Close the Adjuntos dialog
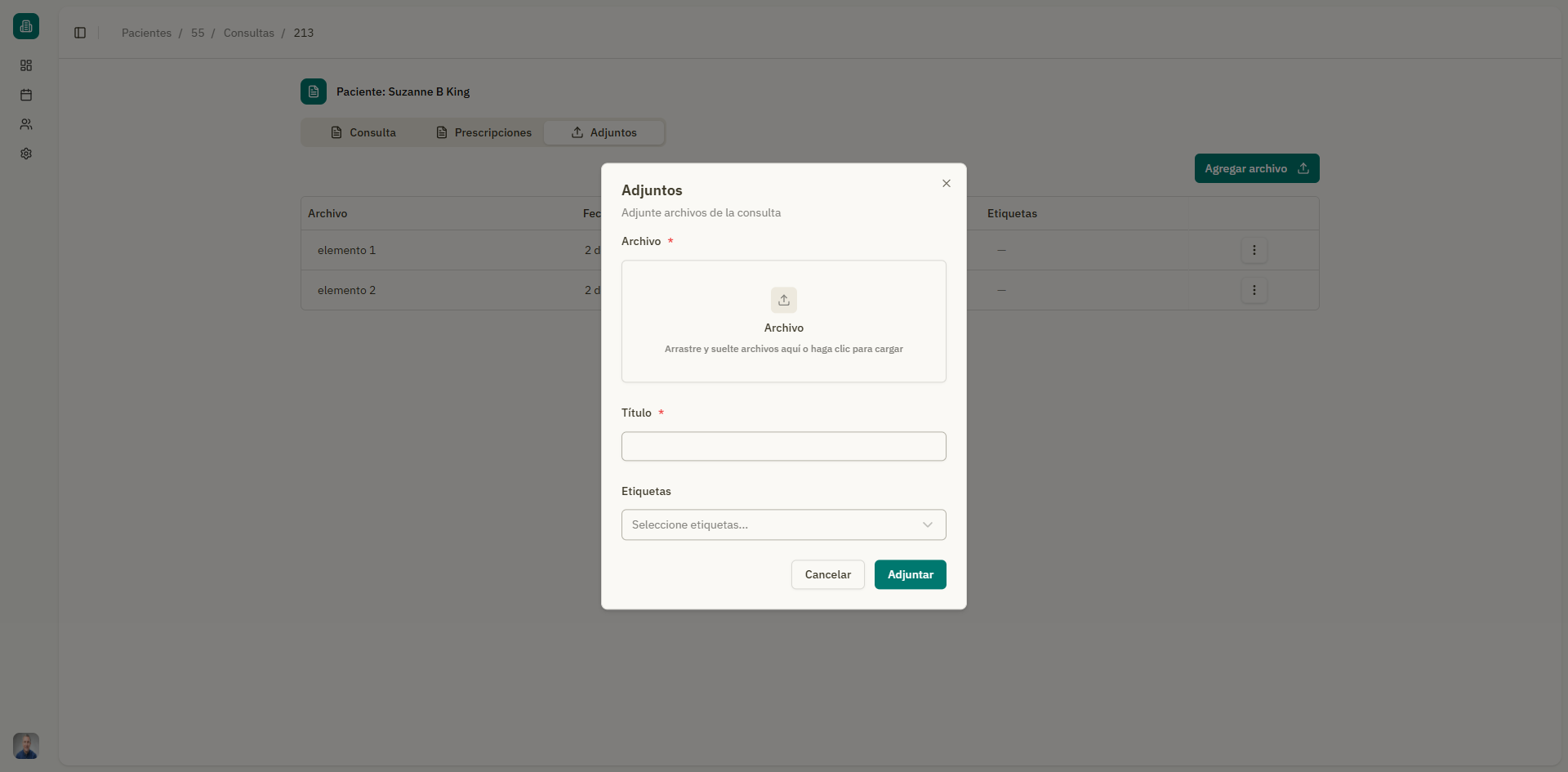Screen dimensions: 1568x772 click(x=946, y=184)
